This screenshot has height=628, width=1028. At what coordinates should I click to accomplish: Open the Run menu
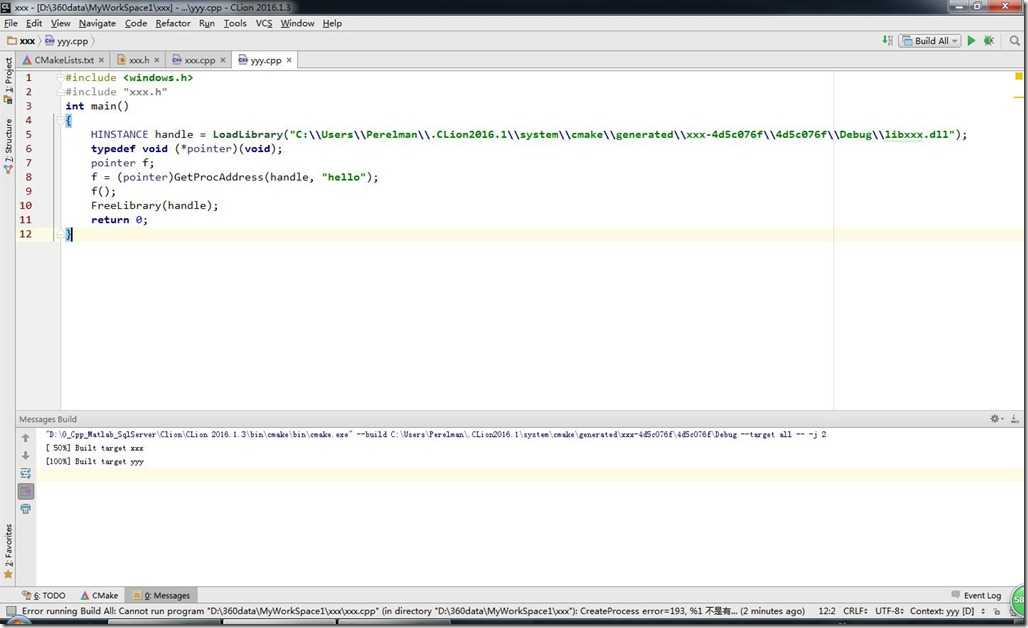tap(207, 23)
